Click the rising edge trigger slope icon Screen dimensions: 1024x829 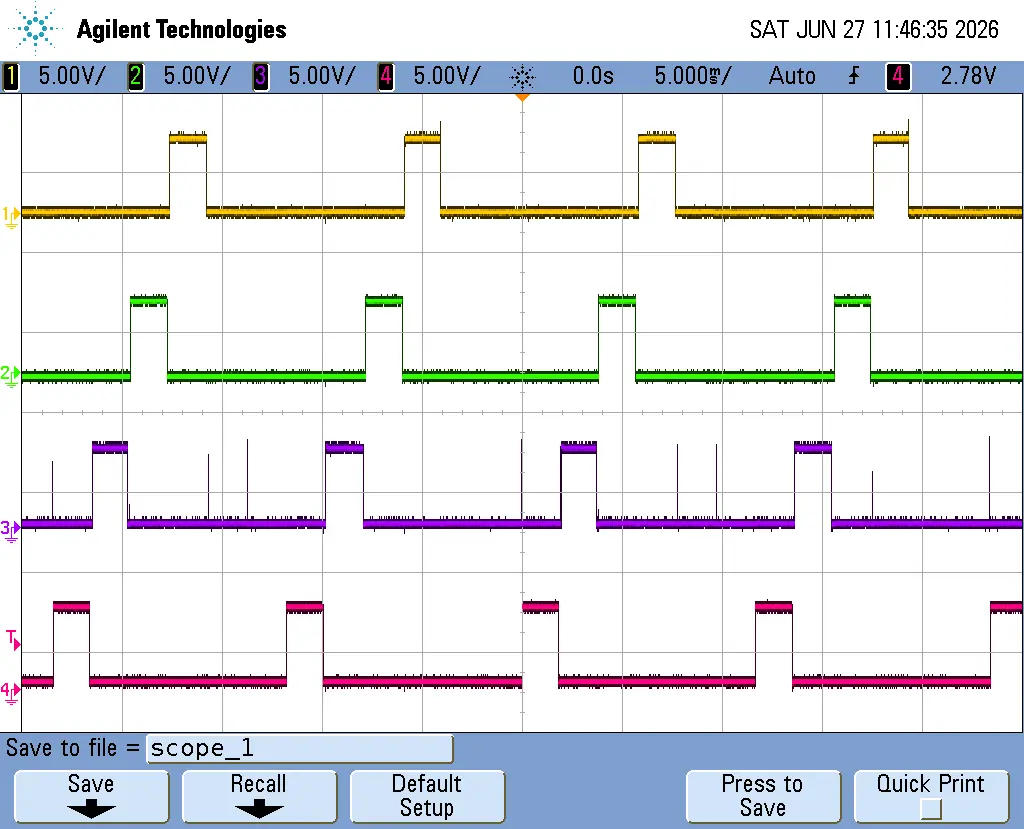tap(854, 76)
